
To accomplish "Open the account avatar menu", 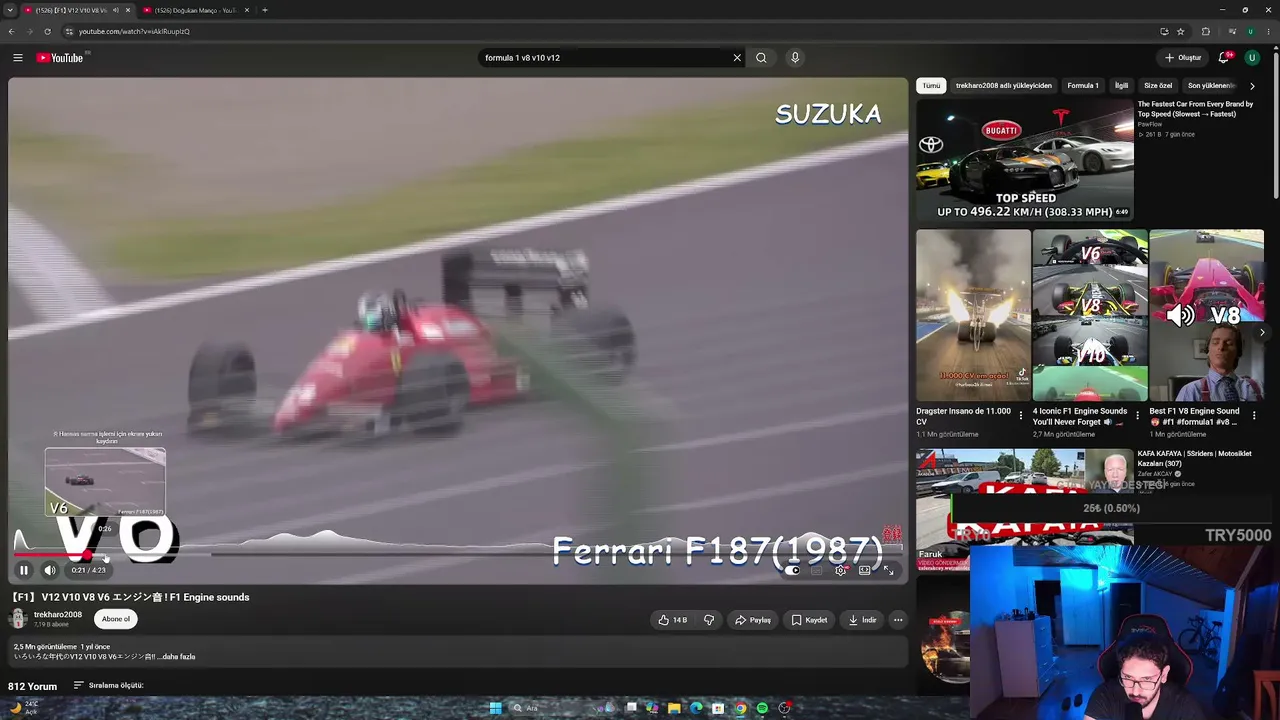I will pyautogui.click(x=1252, y=58).
